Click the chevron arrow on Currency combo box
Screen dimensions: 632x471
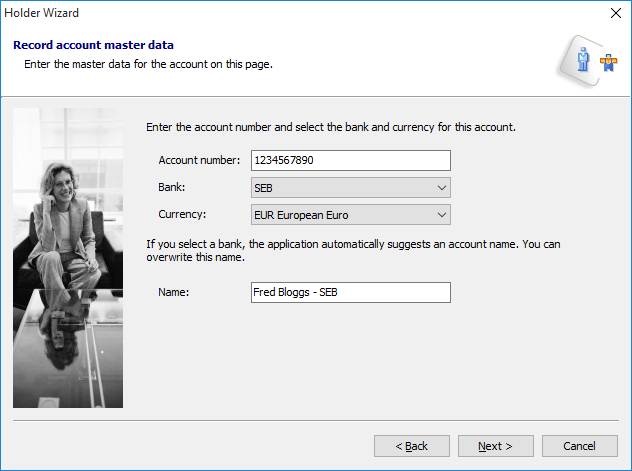coord(441,214)
